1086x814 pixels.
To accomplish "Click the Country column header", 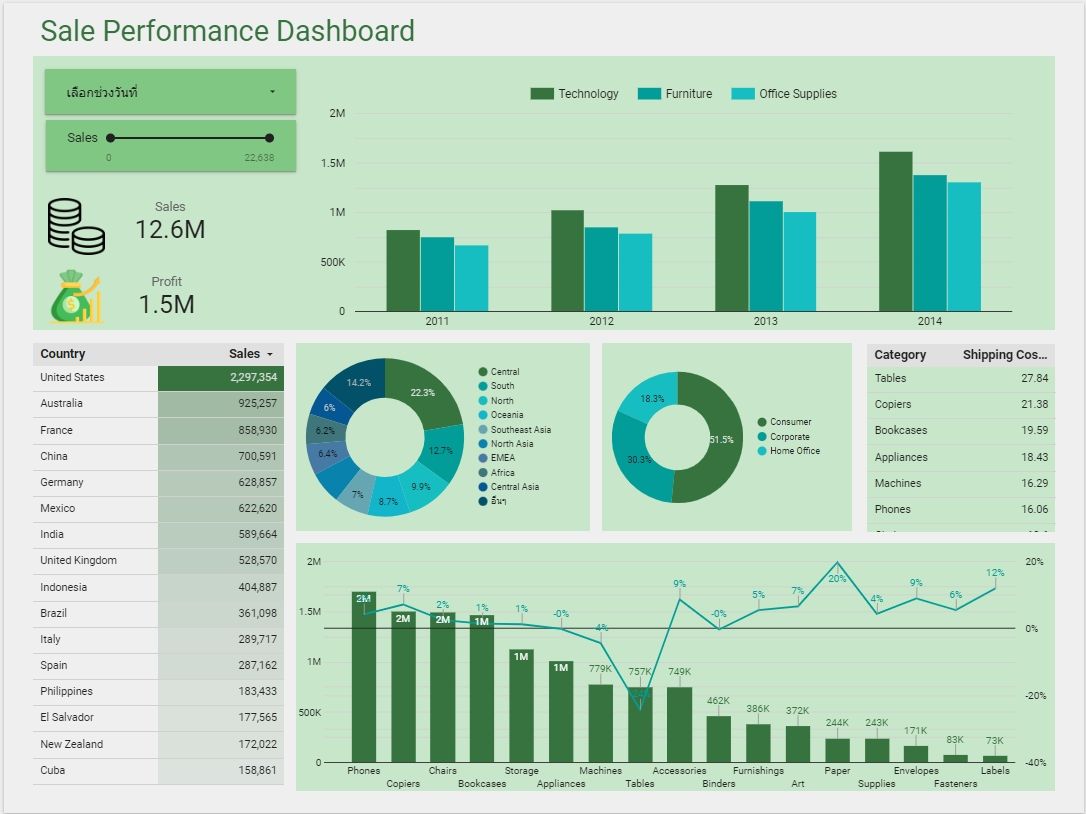I will pyautogui.click(x=63, y=354).
